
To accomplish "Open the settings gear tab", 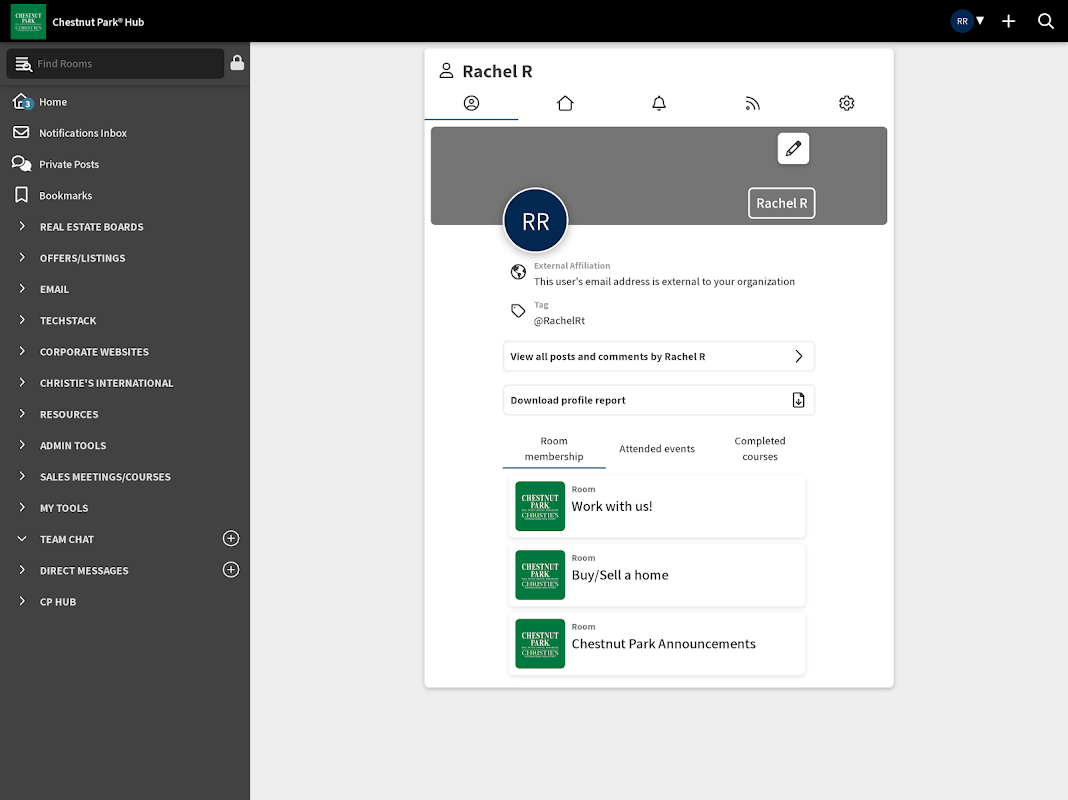I will click(x=846, y=103).
